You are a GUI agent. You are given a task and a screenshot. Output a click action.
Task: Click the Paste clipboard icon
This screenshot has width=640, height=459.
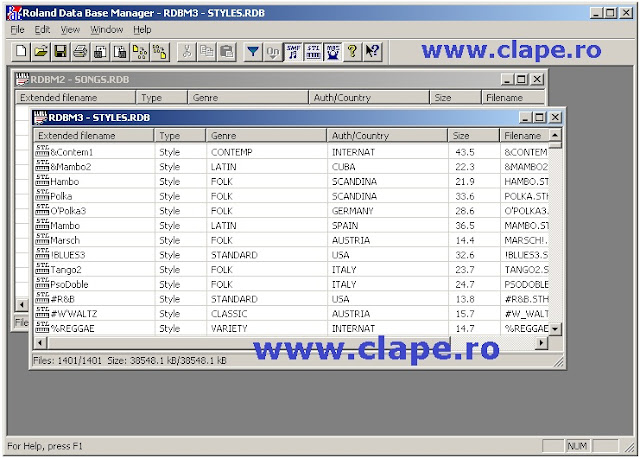click(227, 52)
